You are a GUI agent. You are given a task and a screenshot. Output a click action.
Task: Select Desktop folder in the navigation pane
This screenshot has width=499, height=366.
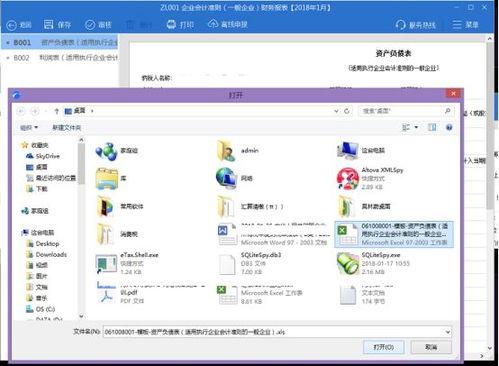point(43,244)
